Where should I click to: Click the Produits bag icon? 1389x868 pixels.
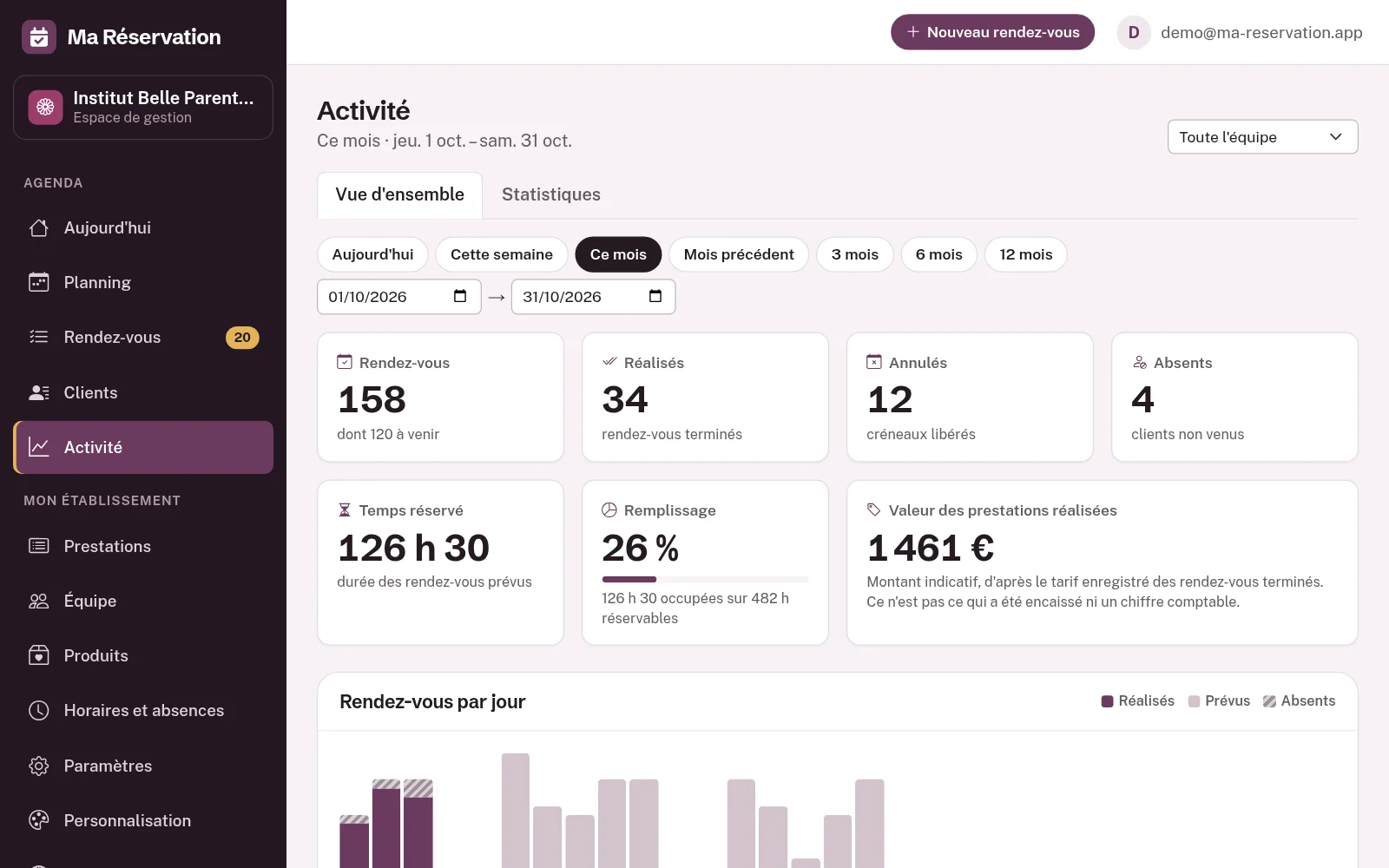[x=39, y=655]
